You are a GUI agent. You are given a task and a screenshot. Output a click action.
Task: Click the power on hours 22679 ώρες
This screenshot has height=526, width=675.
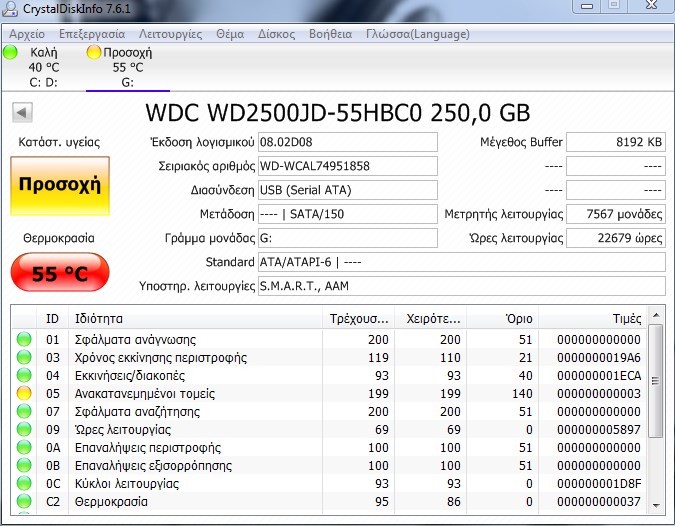[616, 238]
